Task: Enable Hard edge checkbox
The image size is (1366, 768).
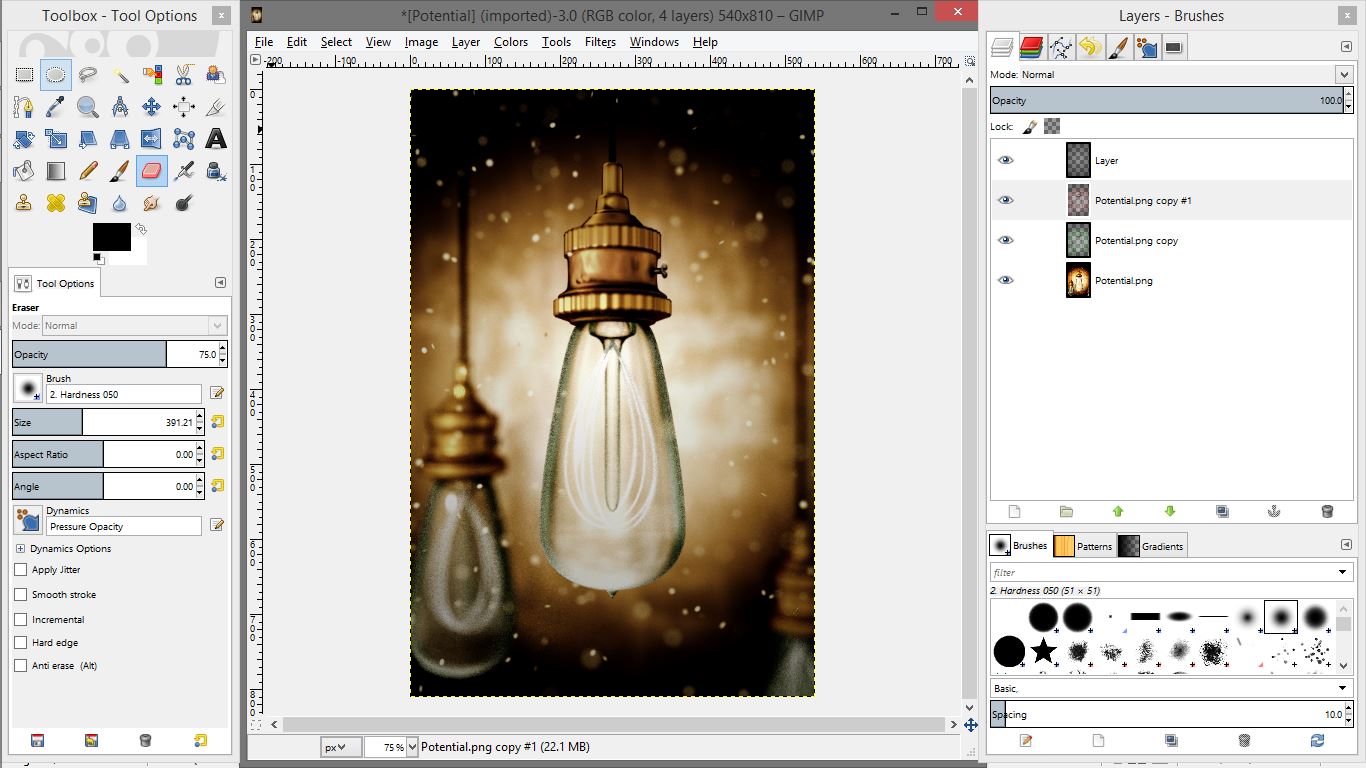Action: point(21,643)
